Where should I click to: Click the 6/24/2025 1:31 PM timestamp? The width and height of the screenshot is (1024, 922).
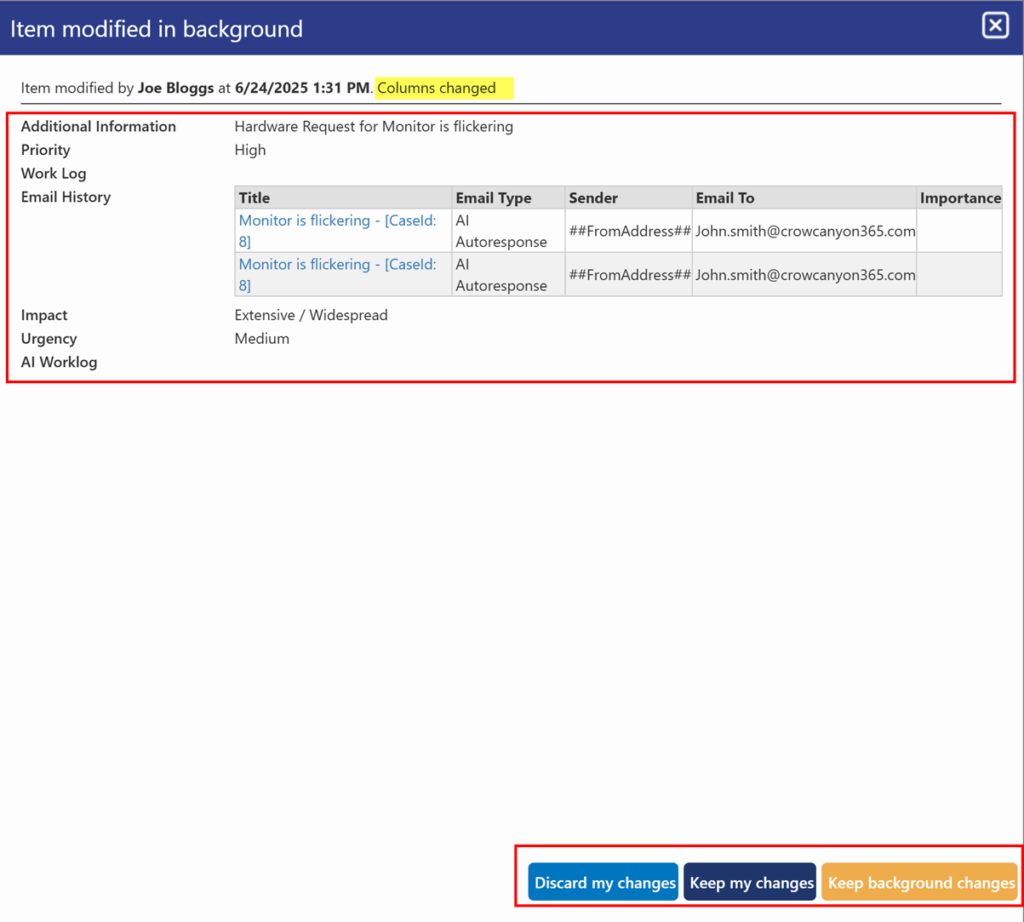click(x=302, y=88)
